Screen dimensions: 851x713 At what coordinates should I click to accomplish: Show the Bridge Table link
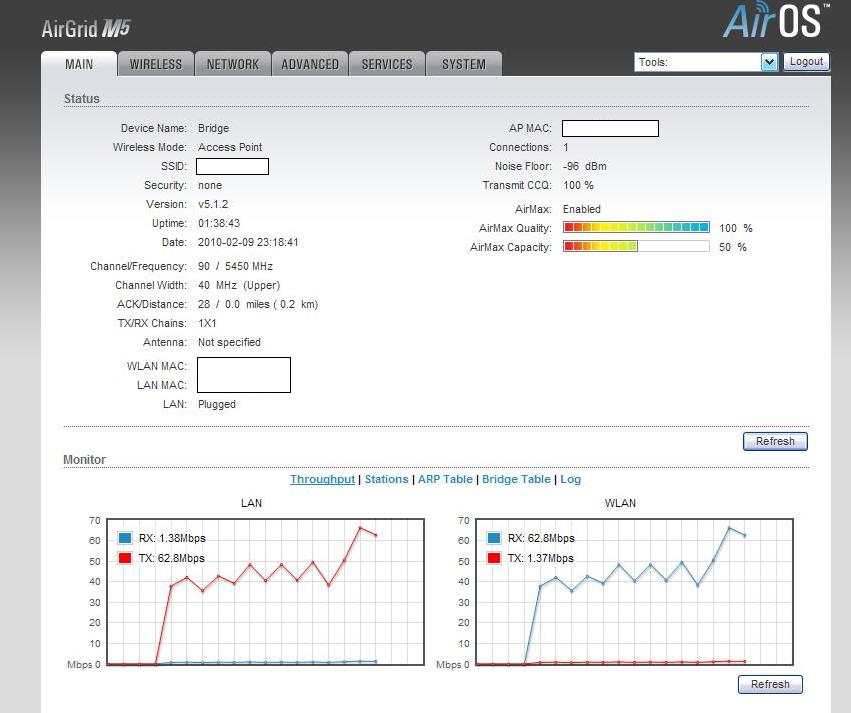tap(516, 479)
